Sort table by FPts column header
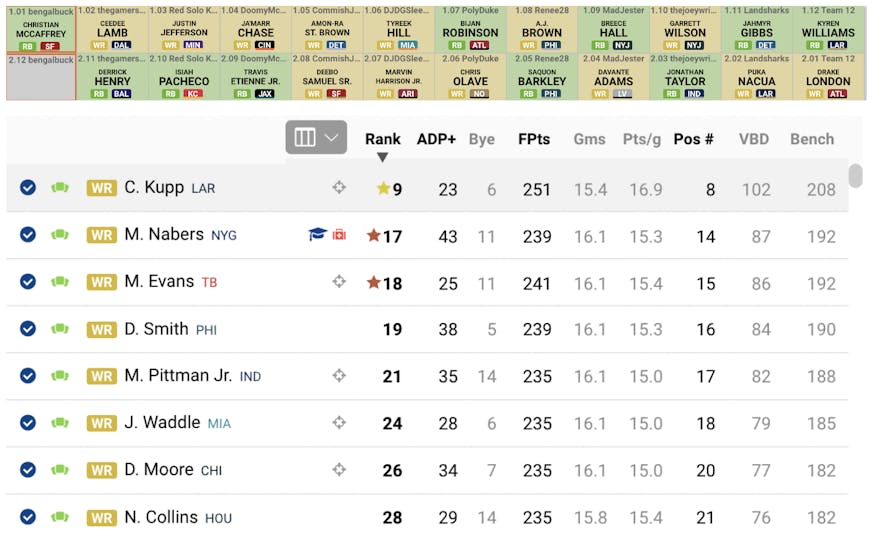 pos(534,139)
